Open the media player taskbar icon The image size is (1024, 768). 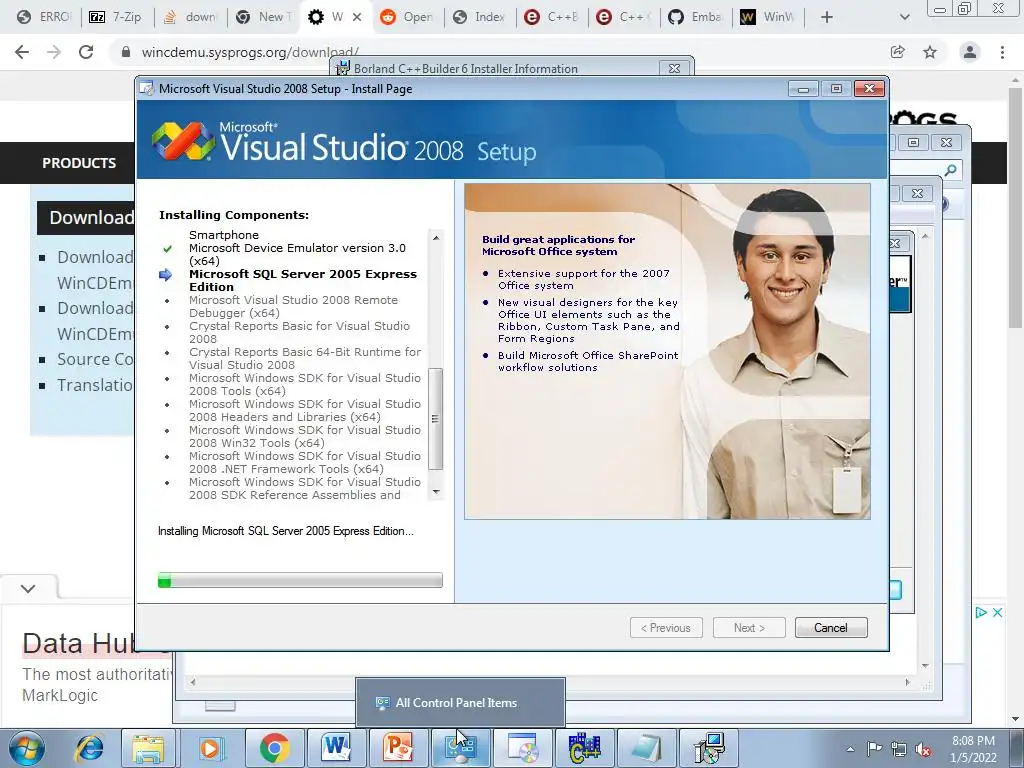tap(210, 748)
